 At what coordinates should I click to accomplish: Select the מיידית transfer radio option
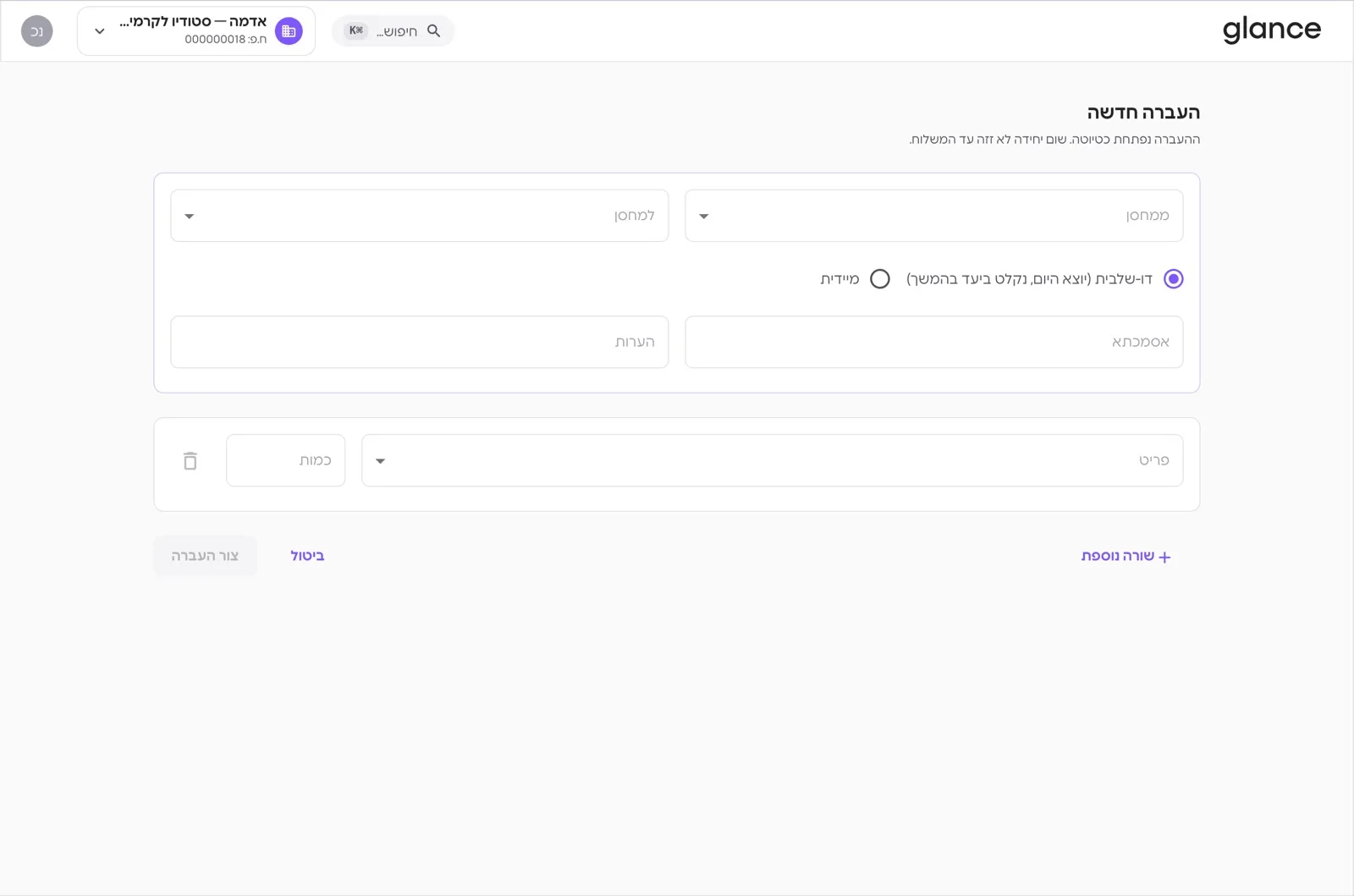[x=880, y=278]
